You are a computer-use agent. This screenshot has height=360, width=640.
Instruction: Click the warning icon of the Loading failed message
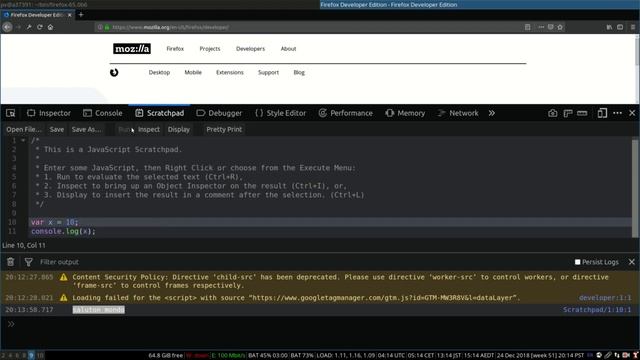tap(64, 298)
